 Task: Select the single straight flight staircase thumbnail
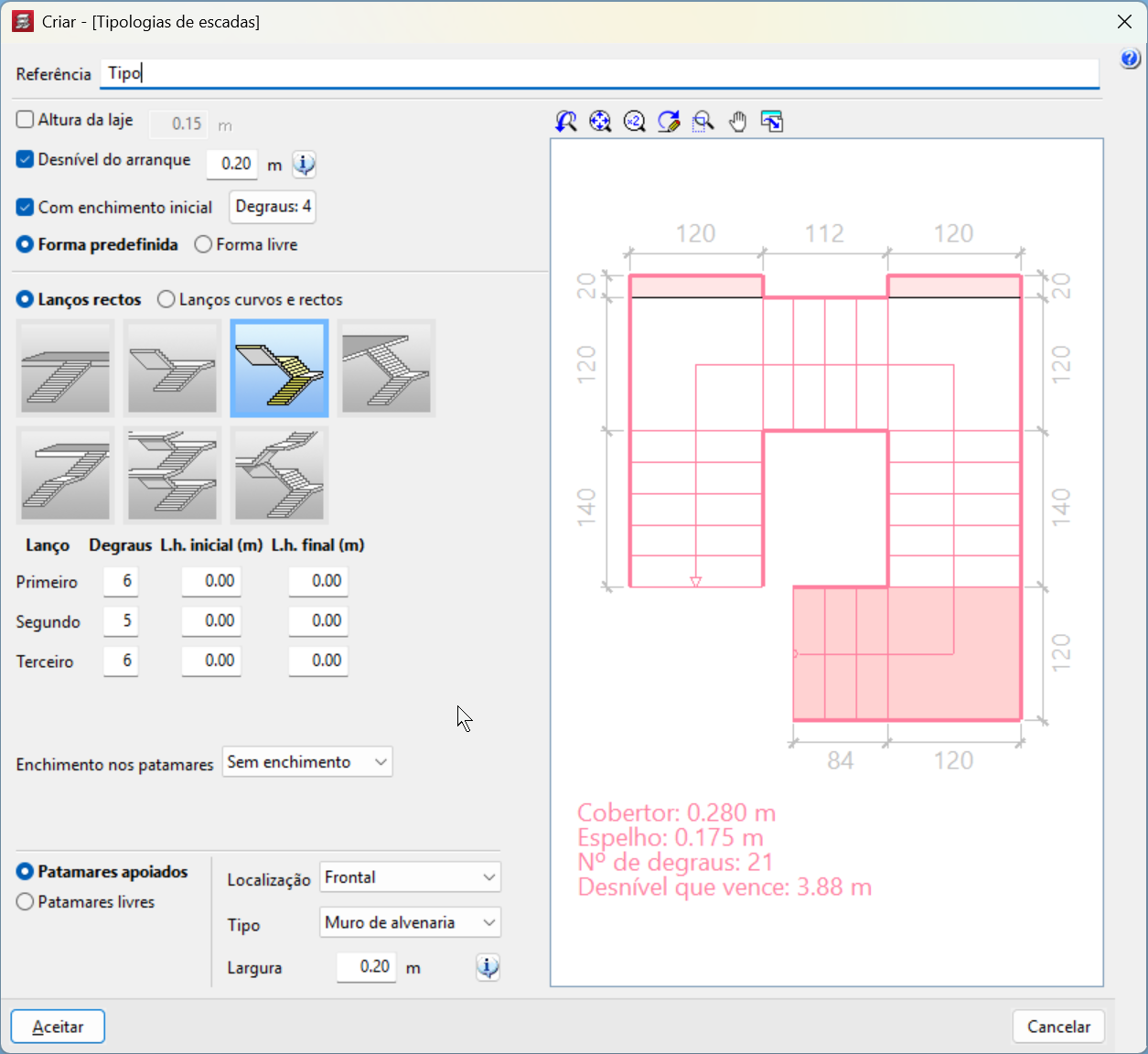[66, 369]
